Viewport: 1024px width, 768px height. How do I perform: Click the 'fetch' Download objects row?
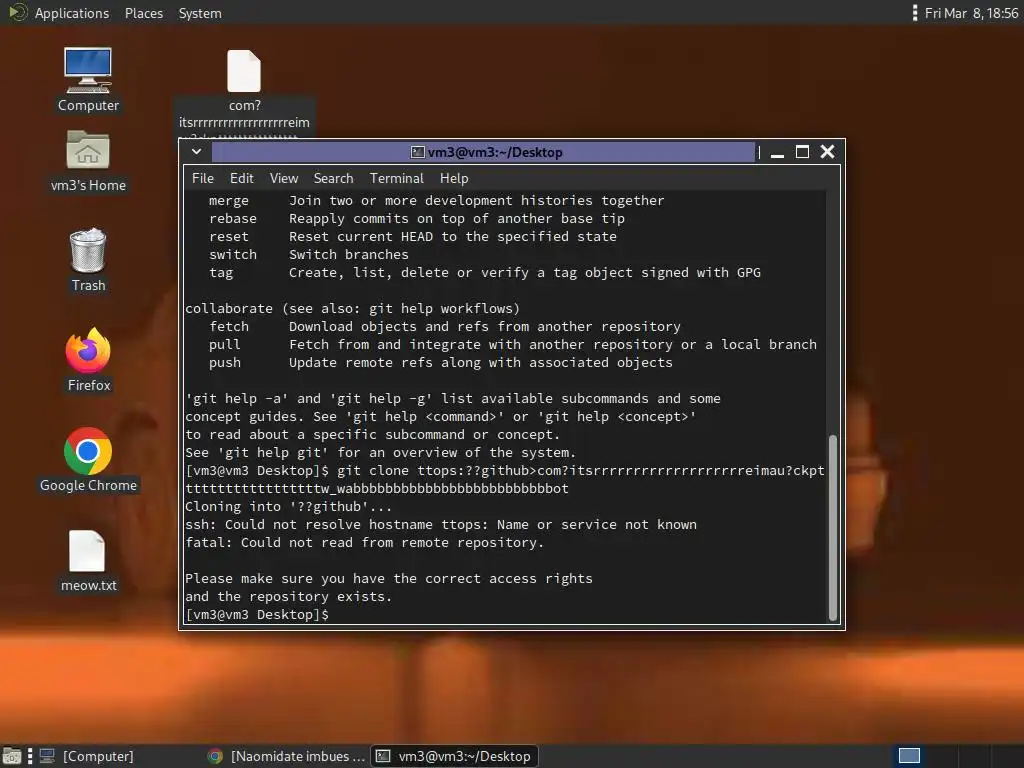[445, 327]
